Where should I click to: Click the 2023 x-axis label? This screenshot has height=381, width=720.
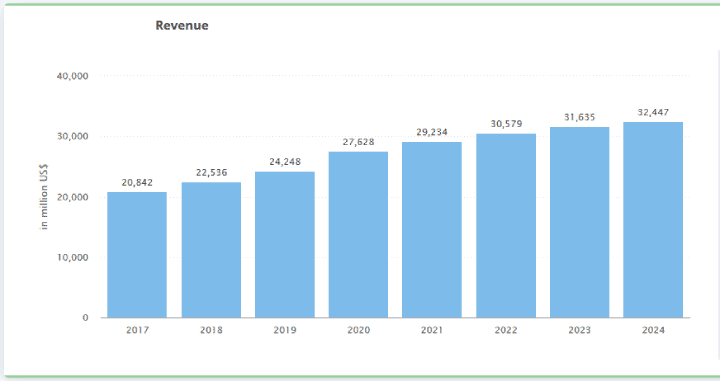pos(579,330)
